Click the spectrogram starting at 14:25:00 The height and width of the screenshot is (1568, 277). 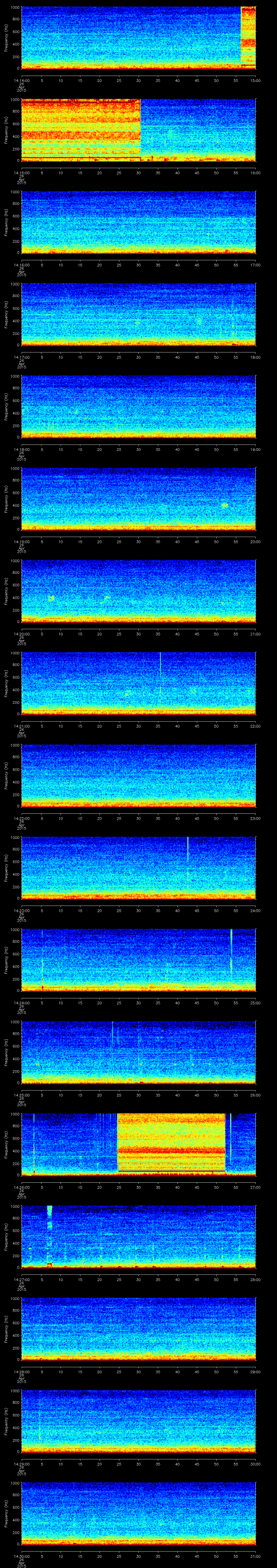(x=139, y=1052)
